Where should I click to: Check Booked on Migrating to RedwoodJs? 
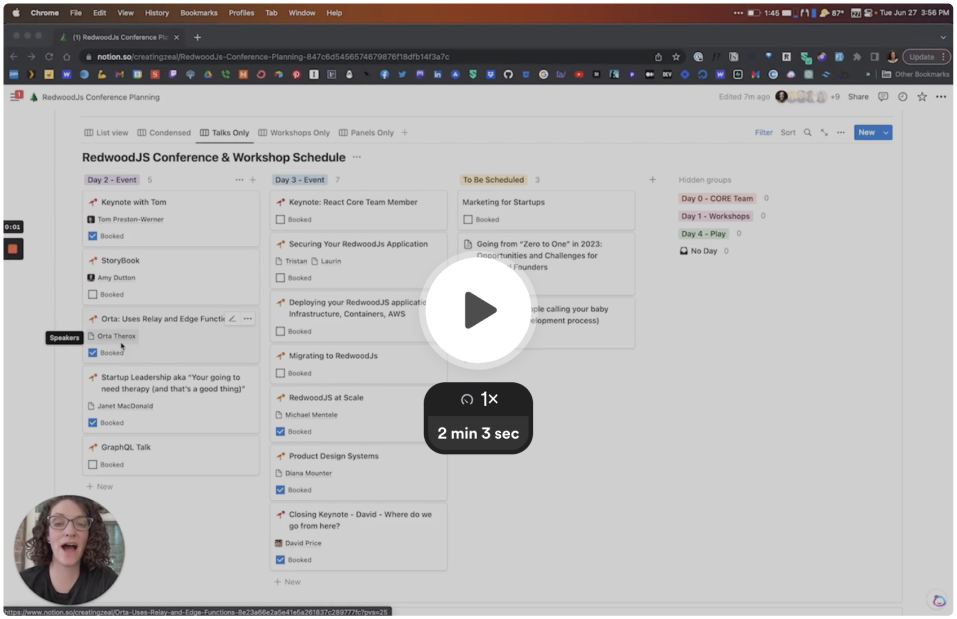(x=280, y=374)
